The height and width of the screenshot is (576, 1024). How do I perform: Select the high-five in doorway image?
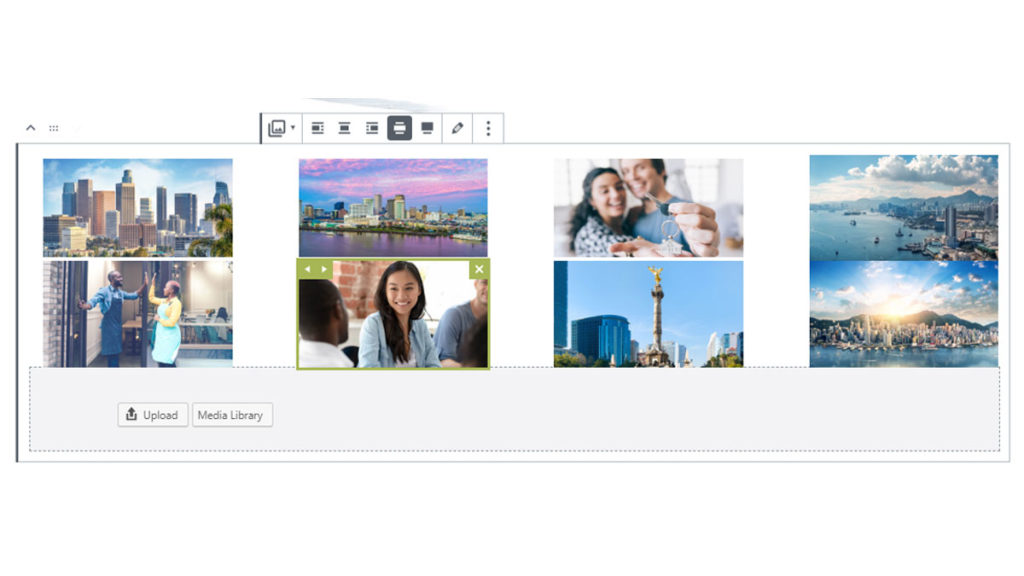click(138, 314)
